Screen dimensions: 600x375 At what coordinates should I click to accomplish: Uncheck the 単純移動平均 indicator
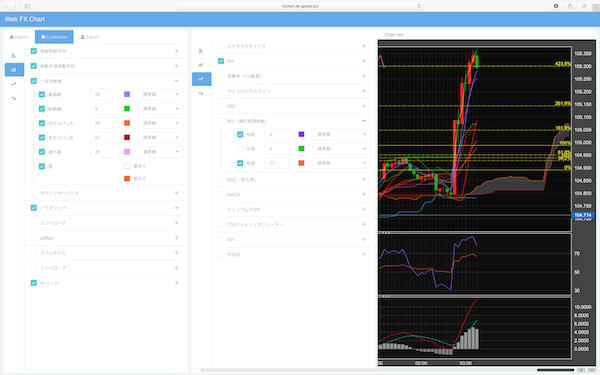(34, 51)
